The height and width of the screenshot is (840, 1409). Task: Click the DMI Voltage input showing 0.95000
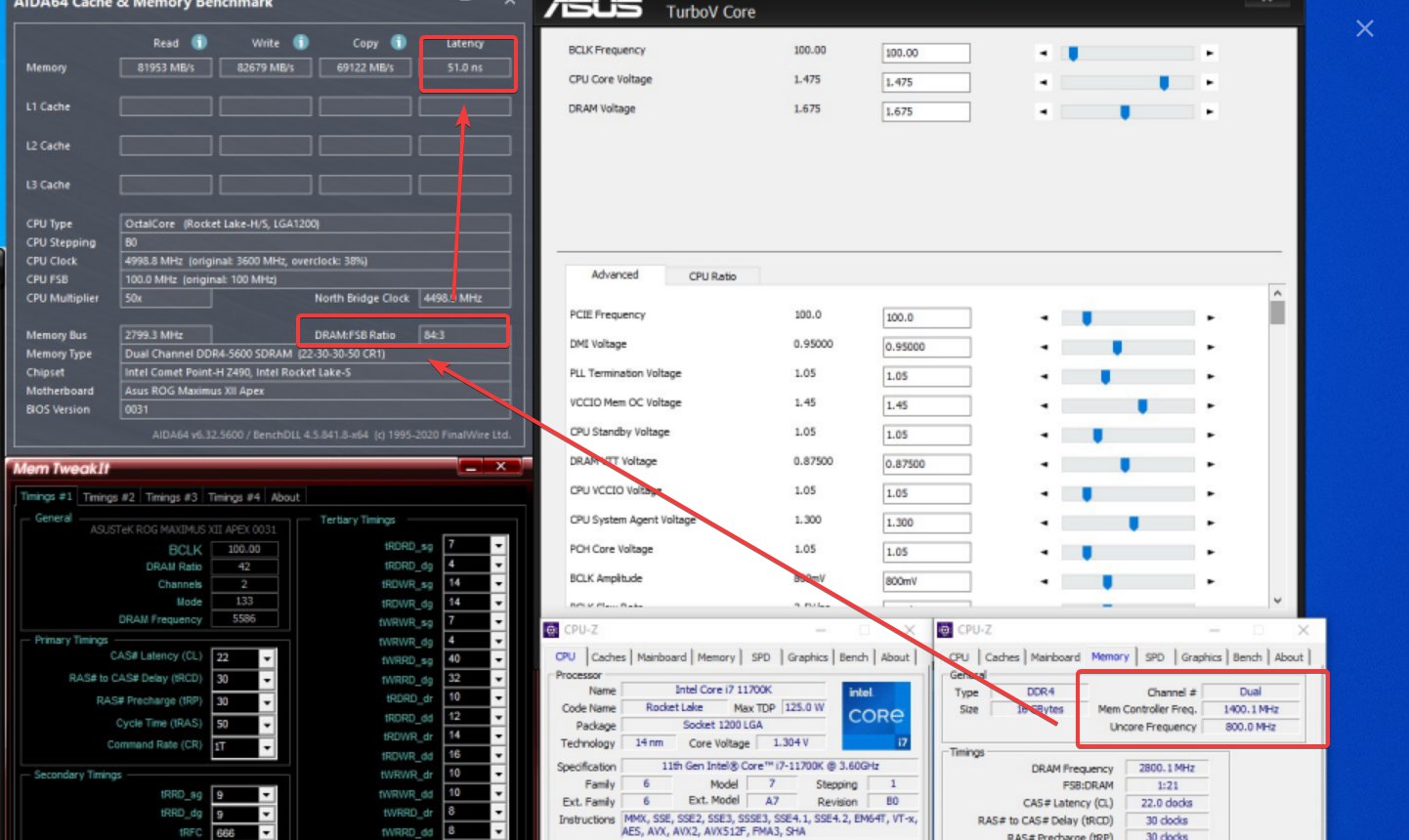tap(926, 347)
